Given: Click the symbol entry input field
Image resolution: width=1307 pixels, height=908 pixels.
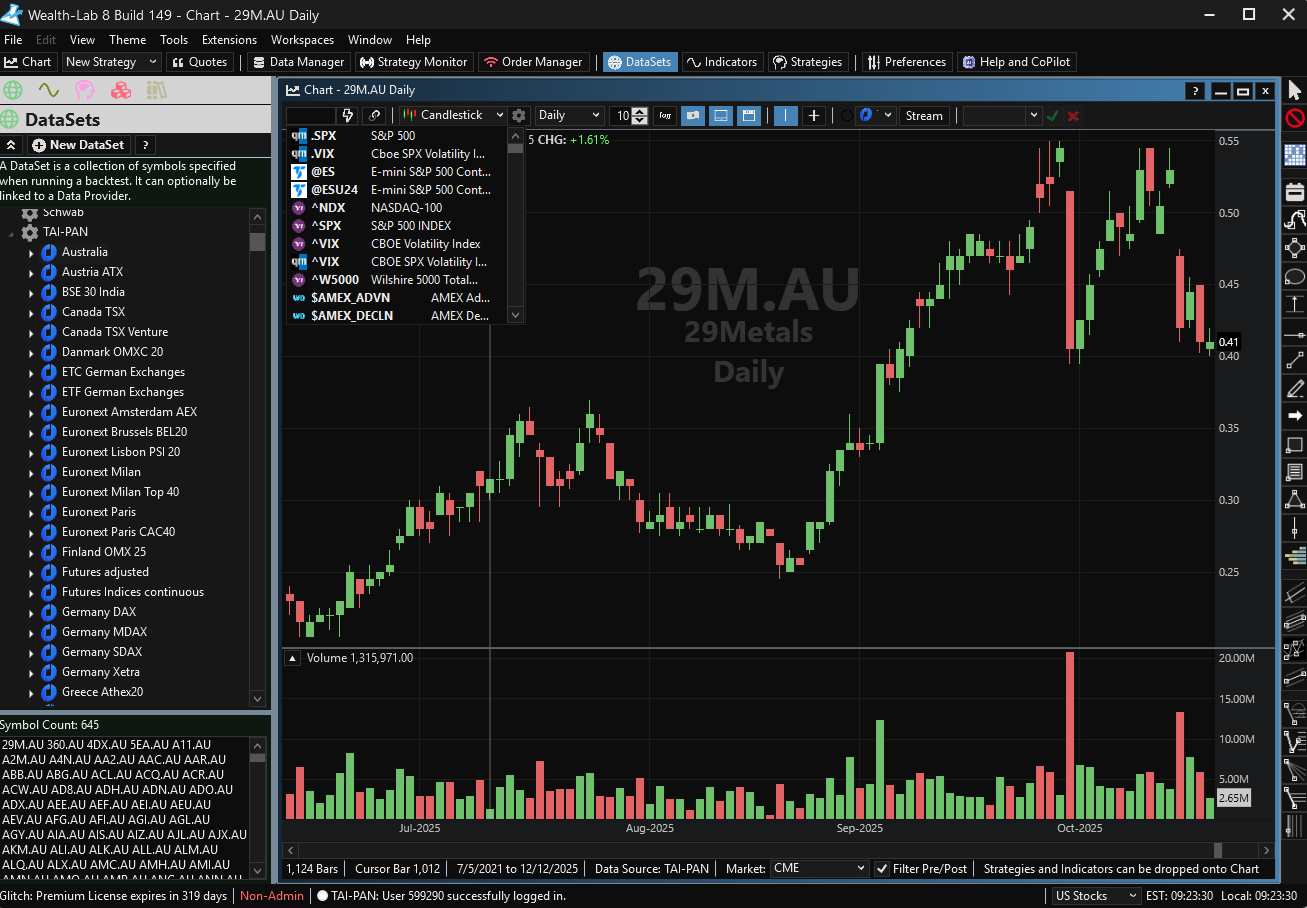Looking at the screenshot, I should (311, 116).
